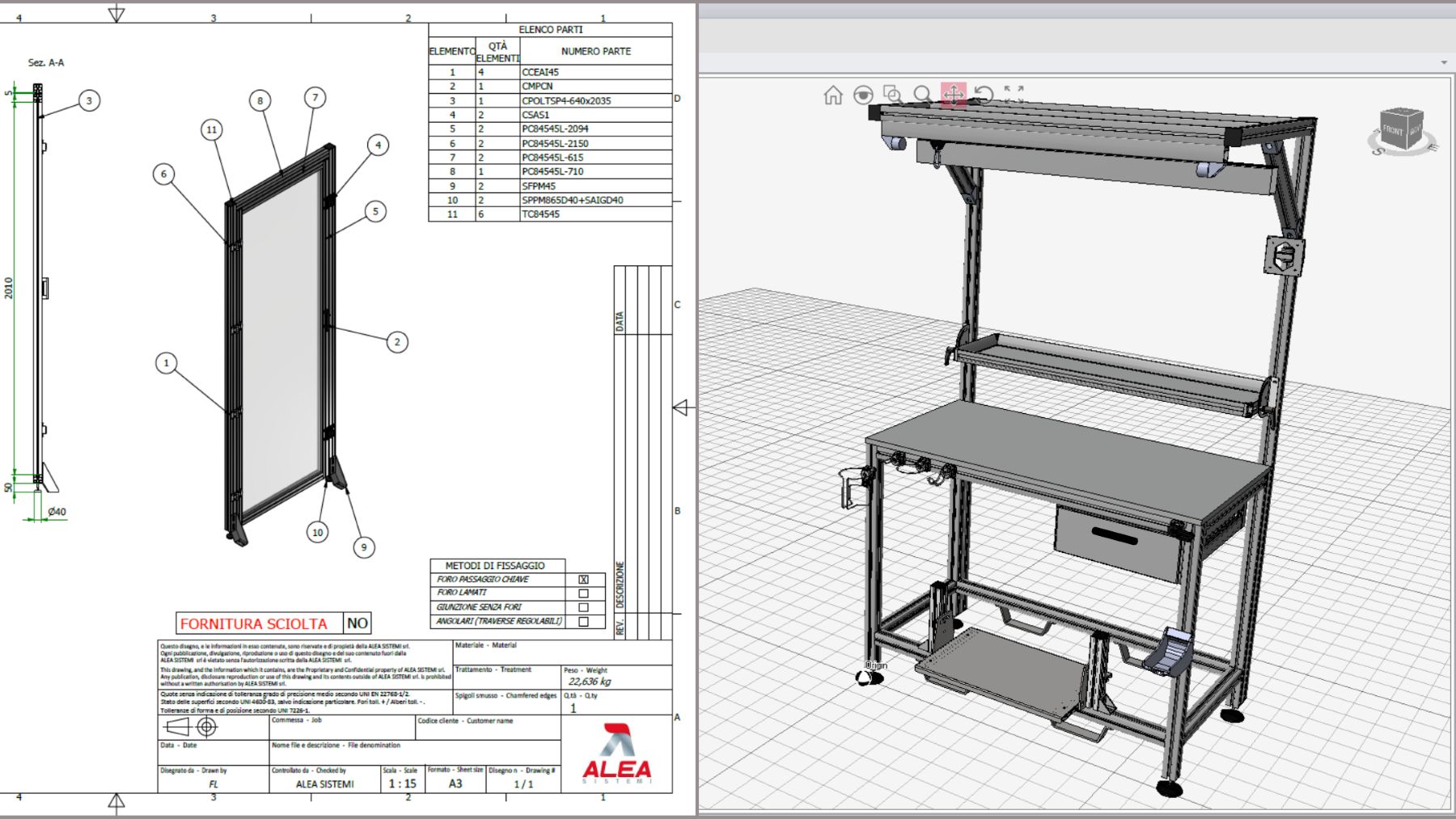Click the Fit to Window arrows icon
Screen dimensions: 1456x819
tap(1014, 93)
